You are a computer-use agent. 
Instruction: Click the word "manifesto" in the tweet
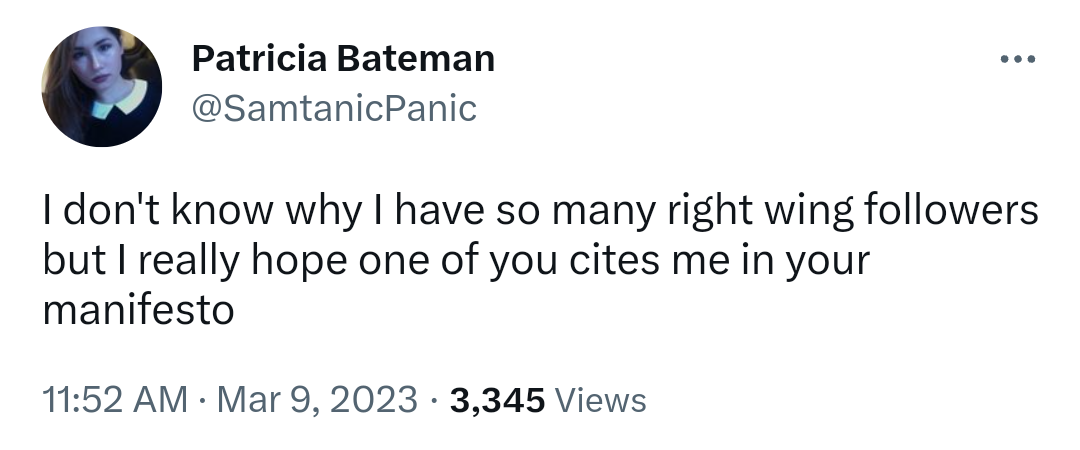[x=138, y=310]
